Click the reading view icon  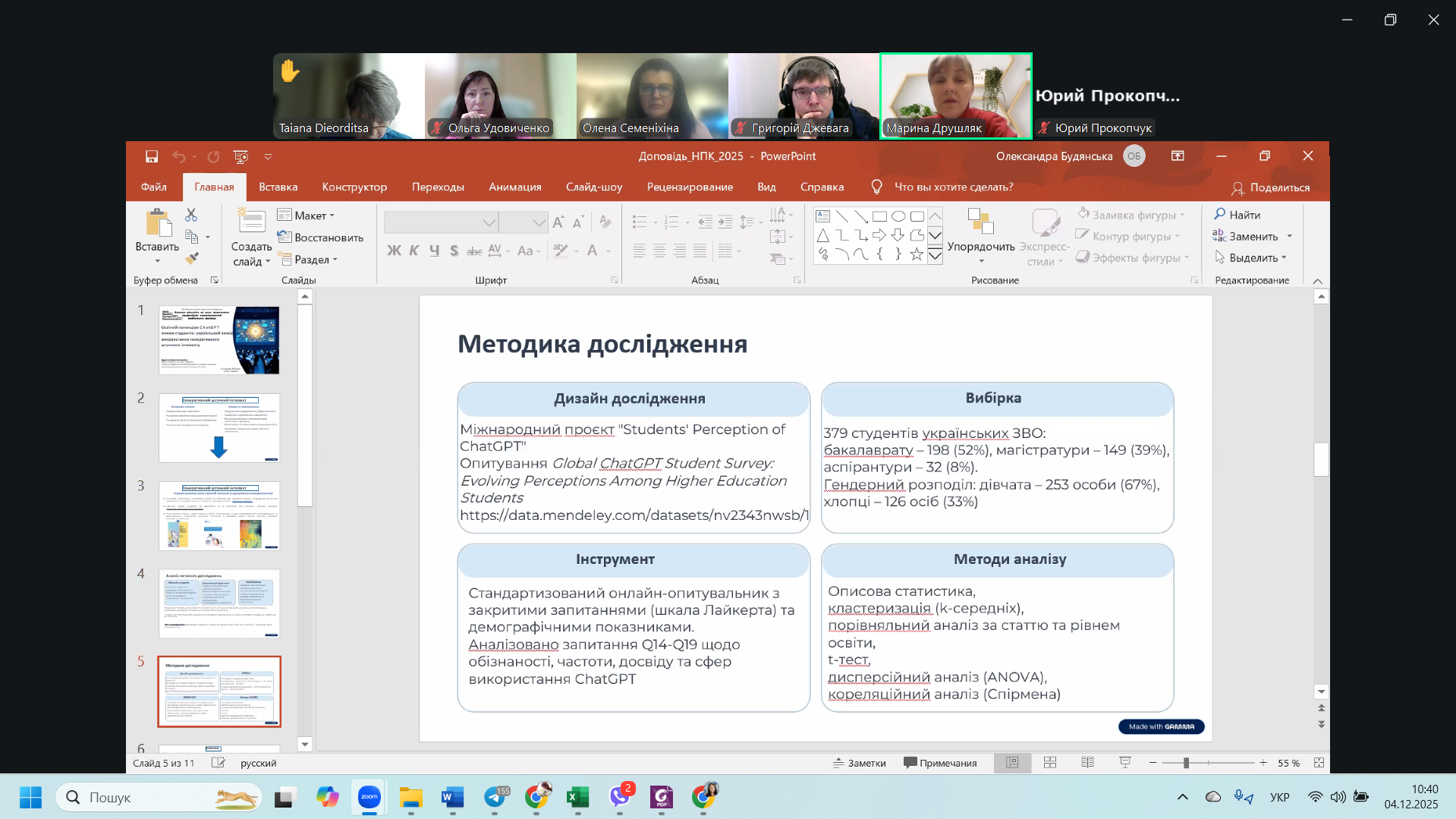1087,763
